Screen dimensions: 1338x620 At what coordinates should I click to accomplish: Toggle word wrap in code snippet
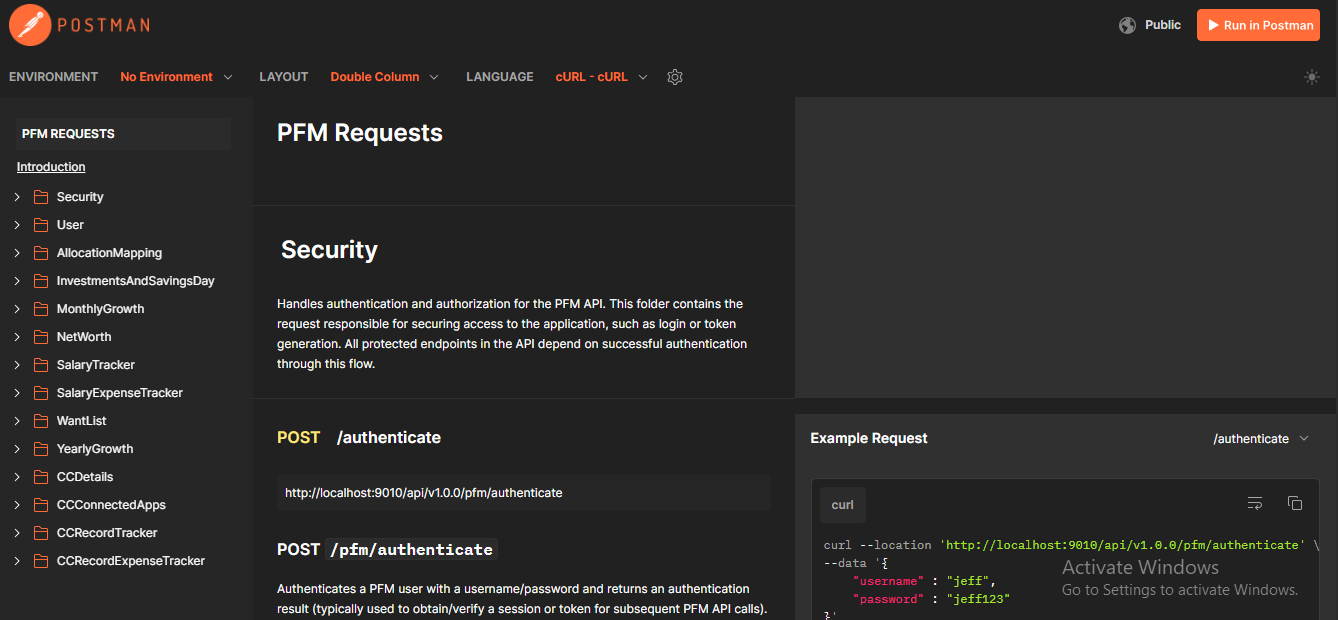click(x=1255, y=503)
